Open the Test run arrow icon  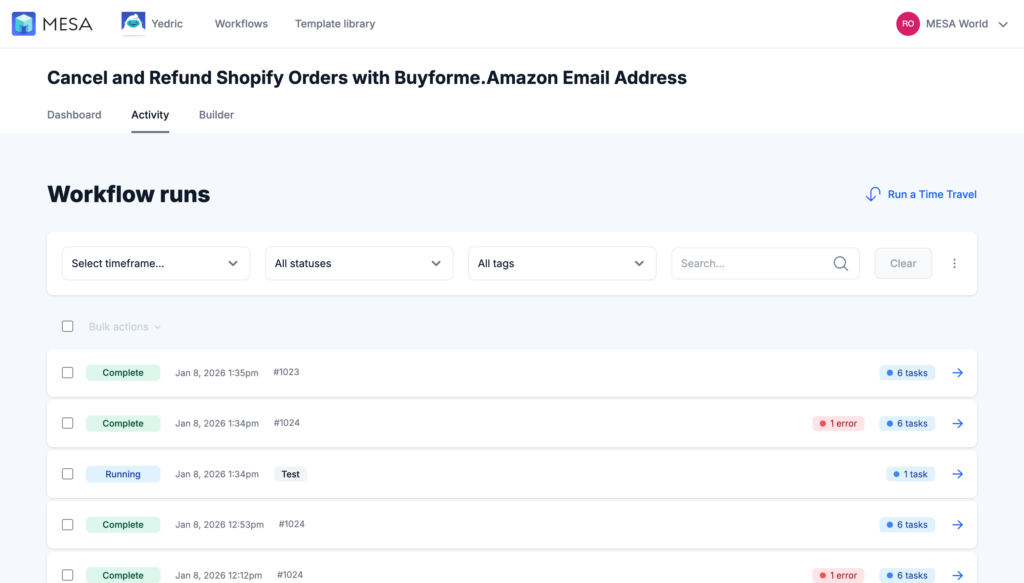click(957, 474)
